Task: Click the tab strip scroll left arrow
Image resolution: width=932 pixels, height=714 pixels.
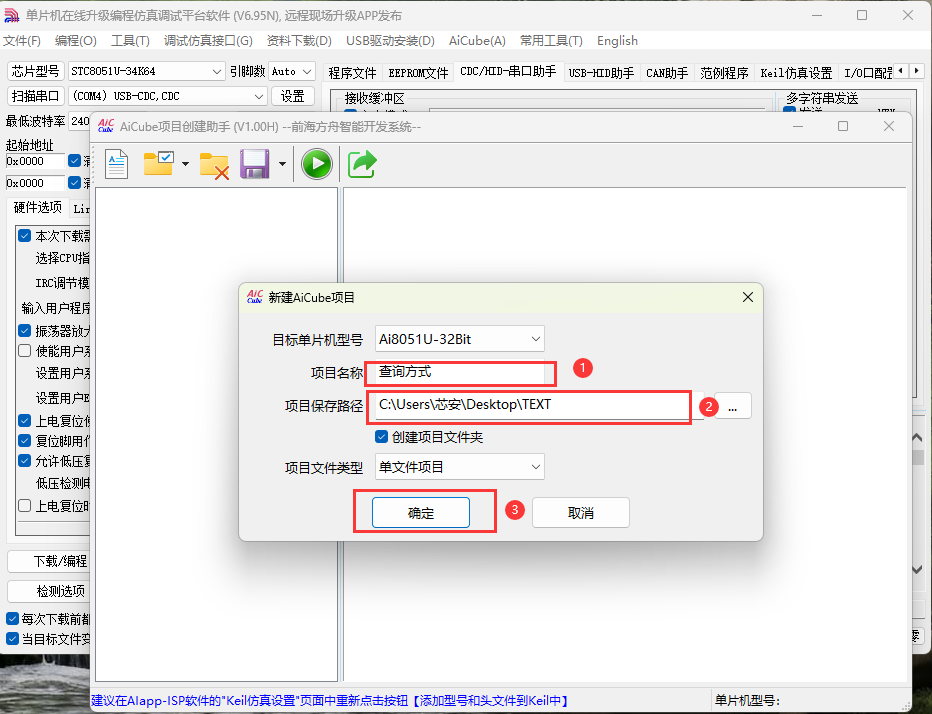Action: click(902, 71)
